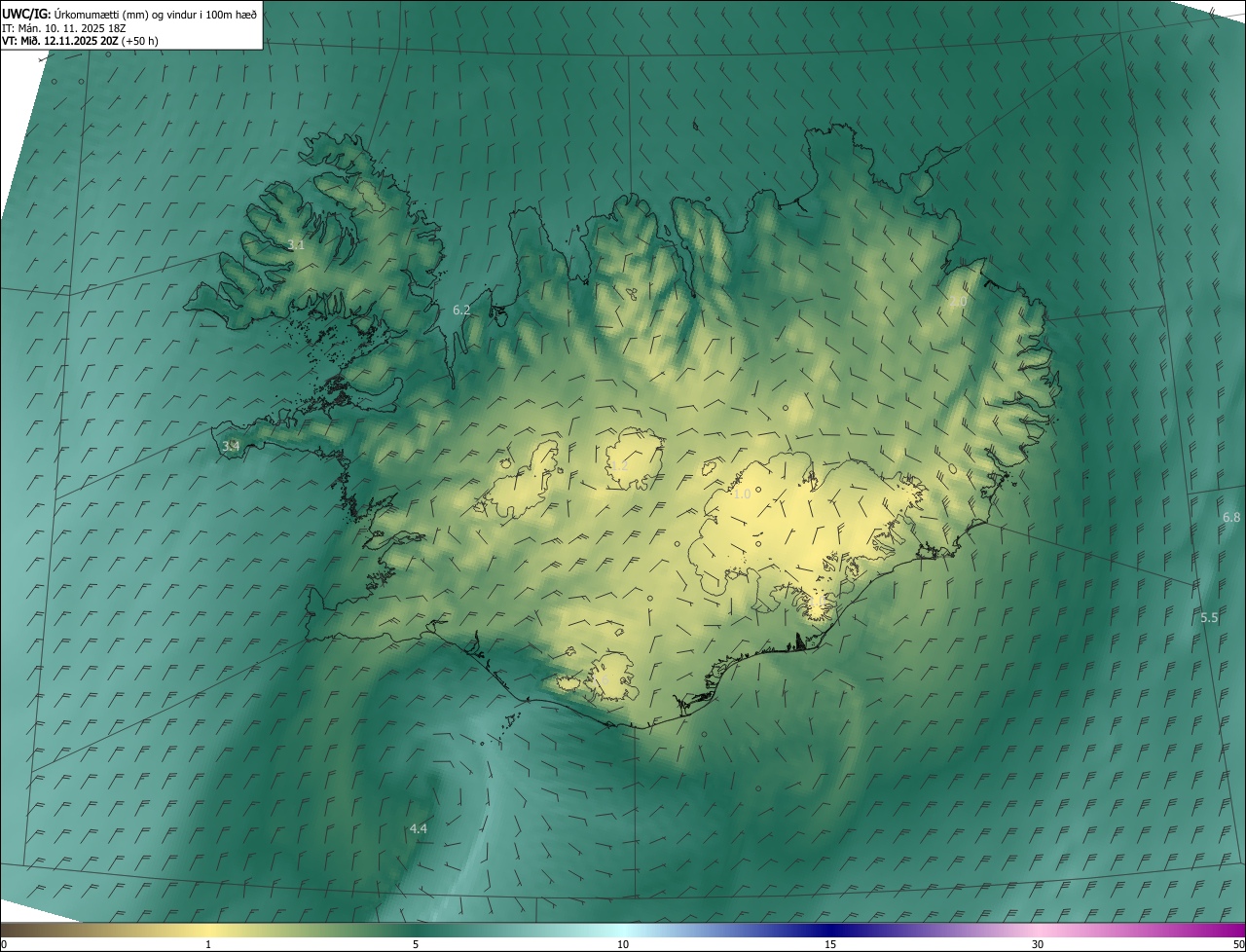Select the 3.4 value label on the western peninsula
The width and height of the screenshot is (1246, 952).
point(231,446)
